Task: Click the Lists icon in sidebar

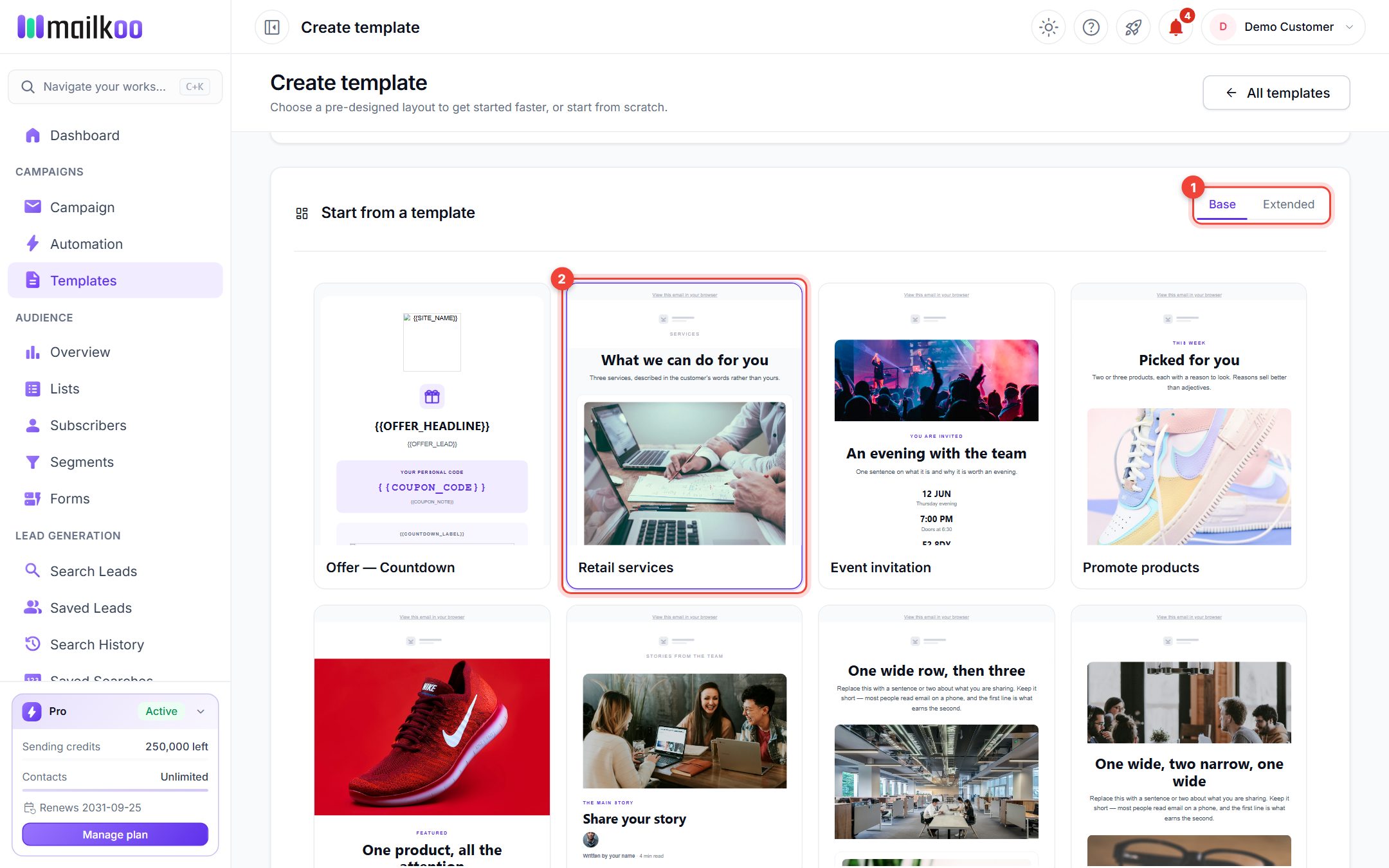Action: click(x=32, y=388)
